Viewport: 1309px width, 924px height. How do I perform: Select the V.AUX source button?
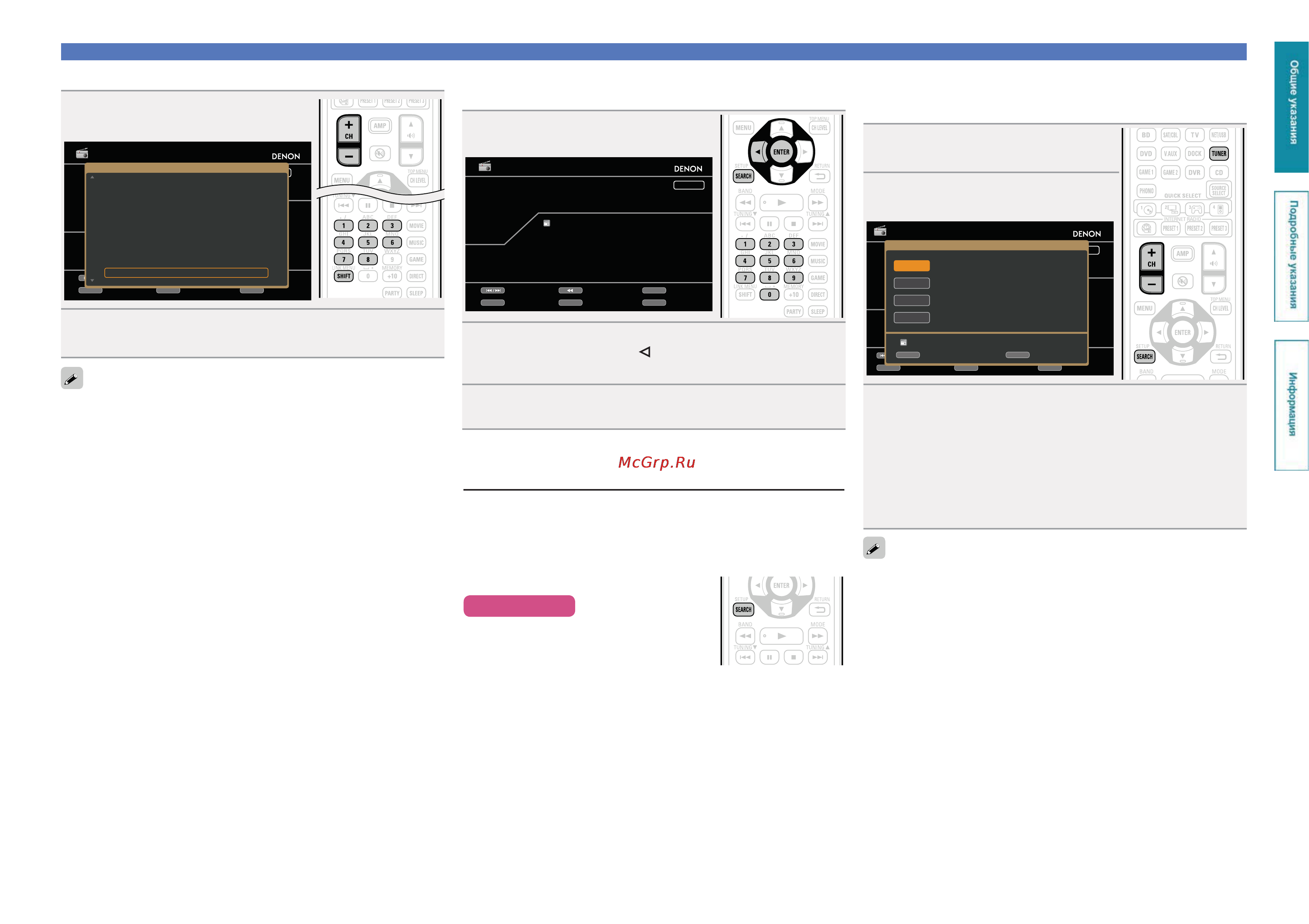(1170, 154)
